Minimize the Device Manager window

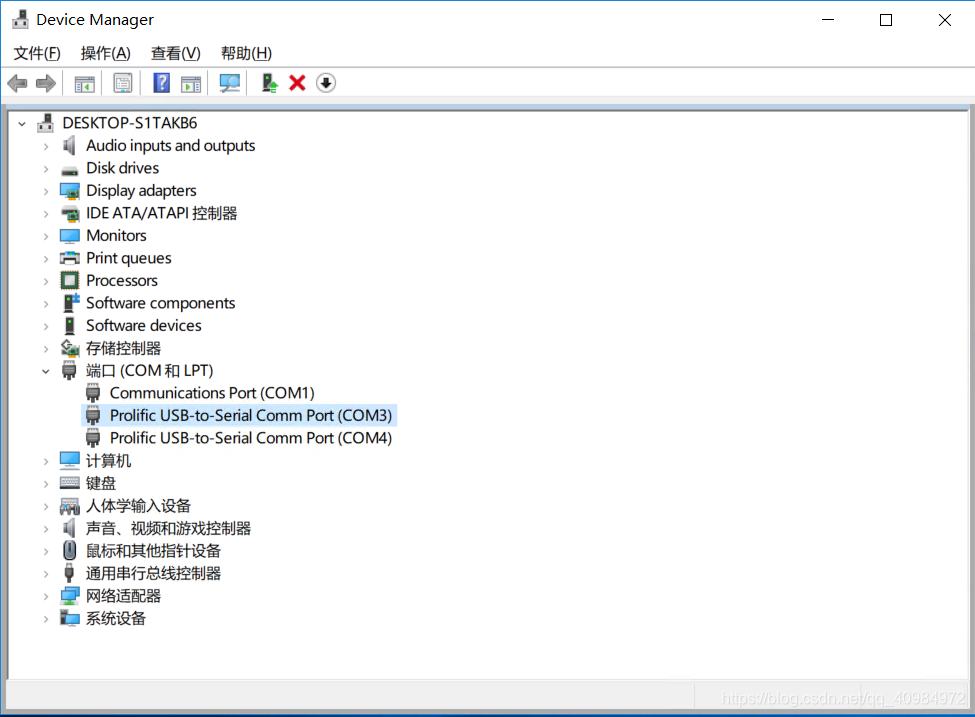828,20
